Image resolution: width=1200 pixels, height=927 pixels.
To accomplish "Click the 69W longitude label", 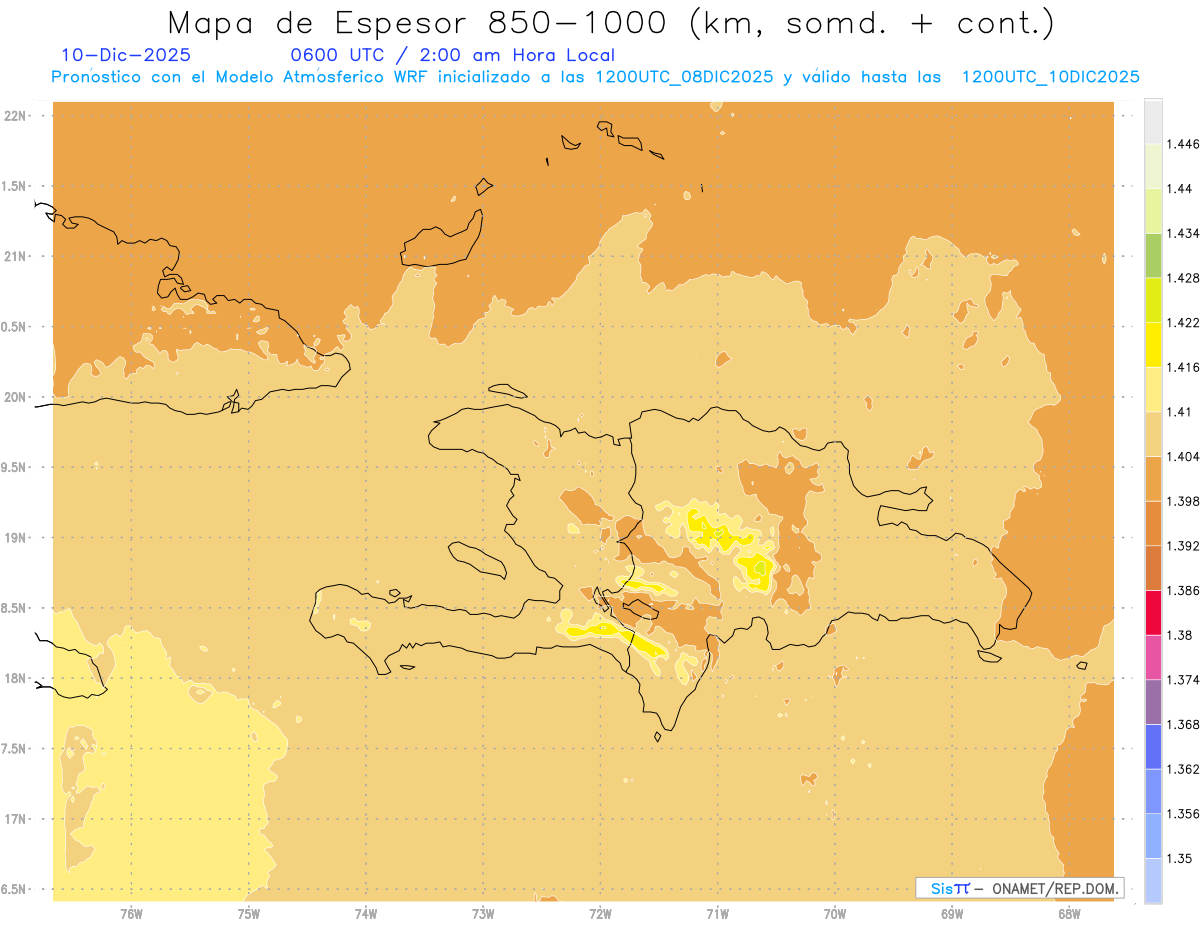I will click(x=952, y=913).
